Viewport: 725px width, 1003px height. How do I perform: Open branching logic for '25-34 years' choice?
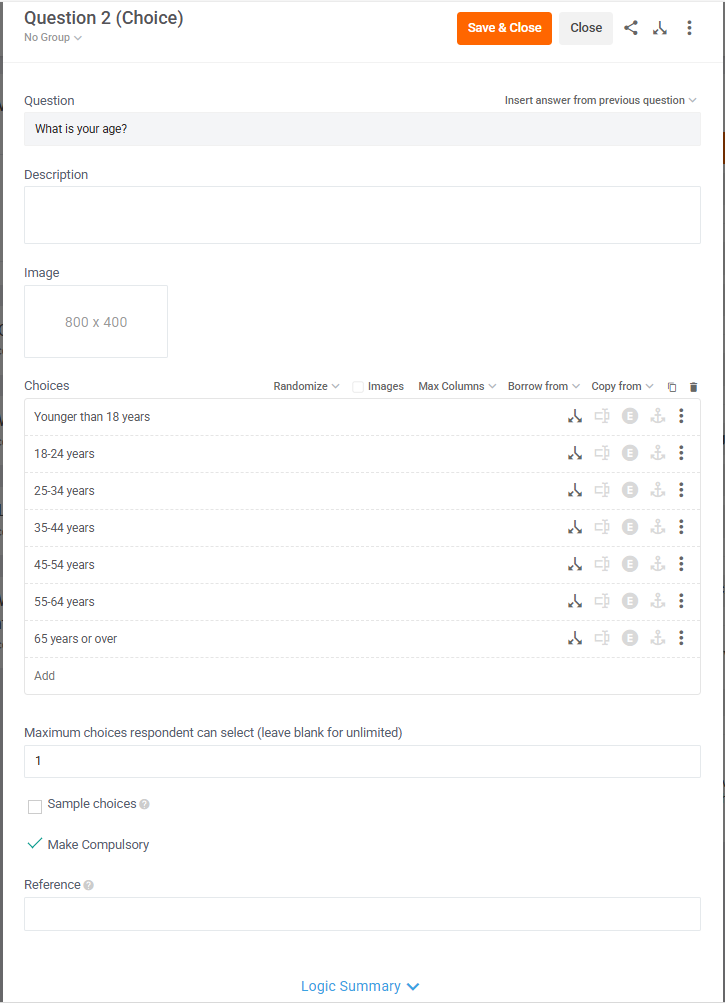coord(575,491)
